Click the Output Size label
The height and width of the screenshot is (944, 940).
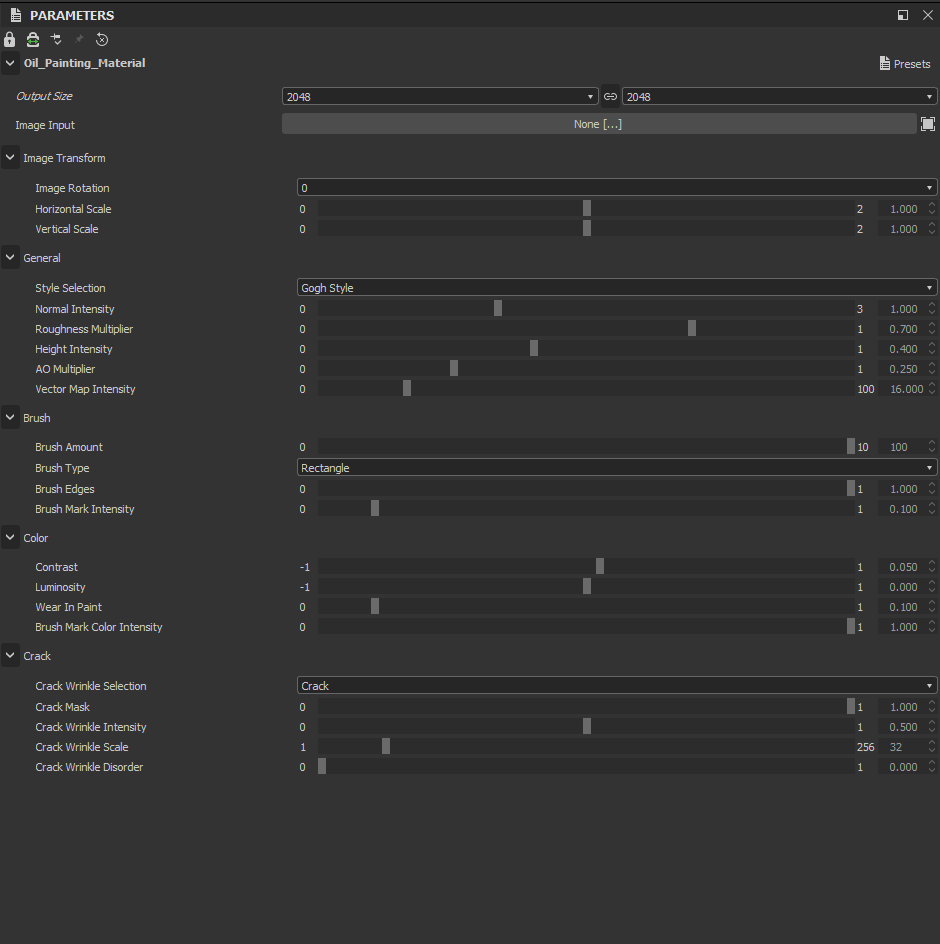click(44, 96)
